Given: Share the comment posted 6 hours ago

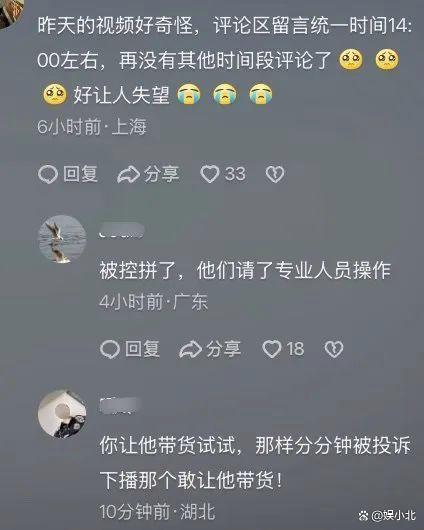Looking at the screenshot, I should click(148, 174).
